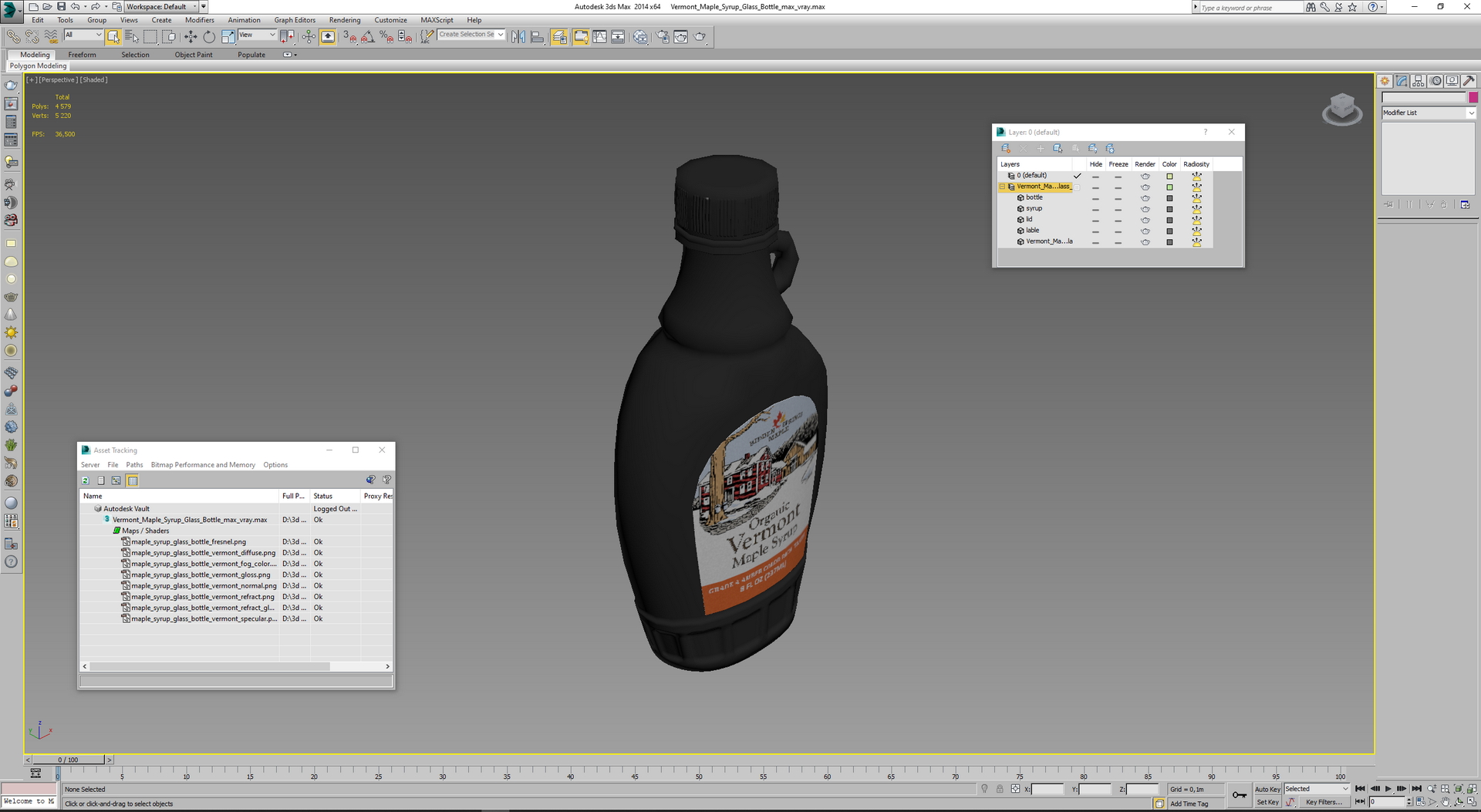1481x812 pixels.
Task: Click the viewport ViewCube
Action: 1342,109
